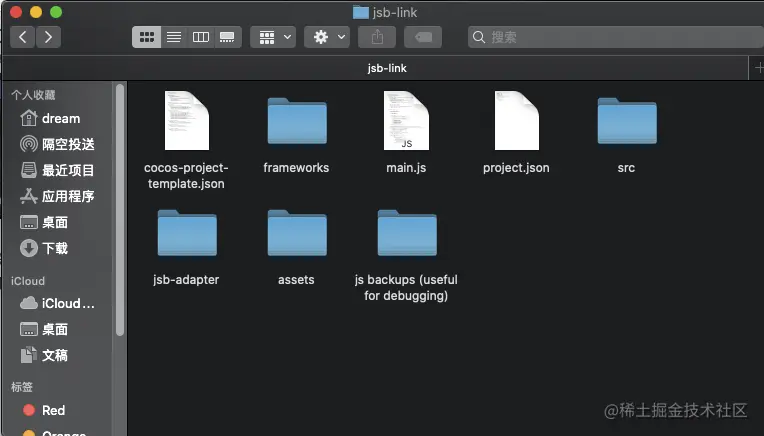Switch to list view

174,37
